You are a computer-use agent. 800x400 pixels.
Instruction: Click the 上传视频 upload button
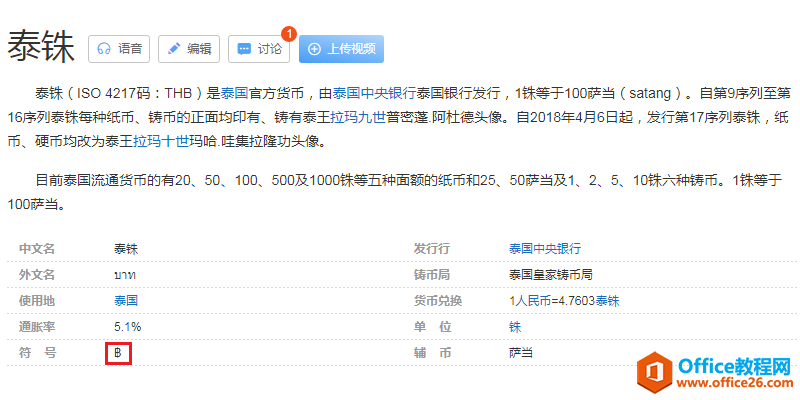click(x=341, y=49)
